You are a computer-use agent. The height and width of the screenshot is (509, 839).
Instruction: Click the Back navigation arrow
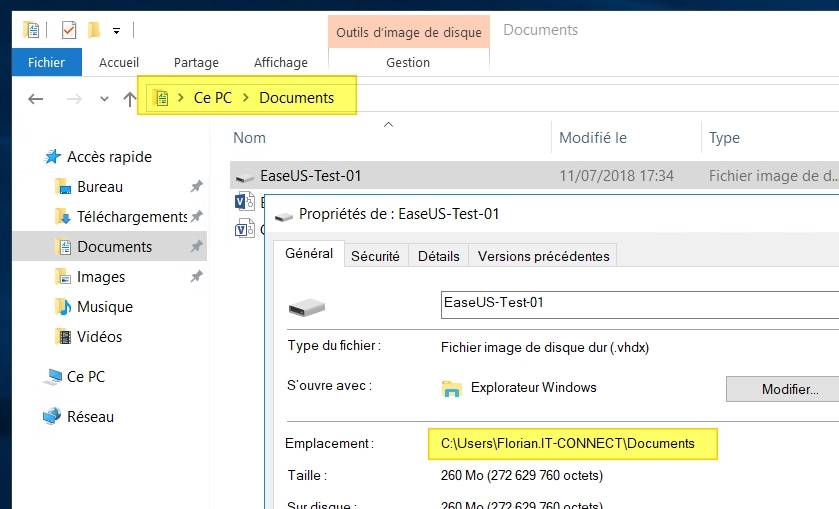[36, 98]
